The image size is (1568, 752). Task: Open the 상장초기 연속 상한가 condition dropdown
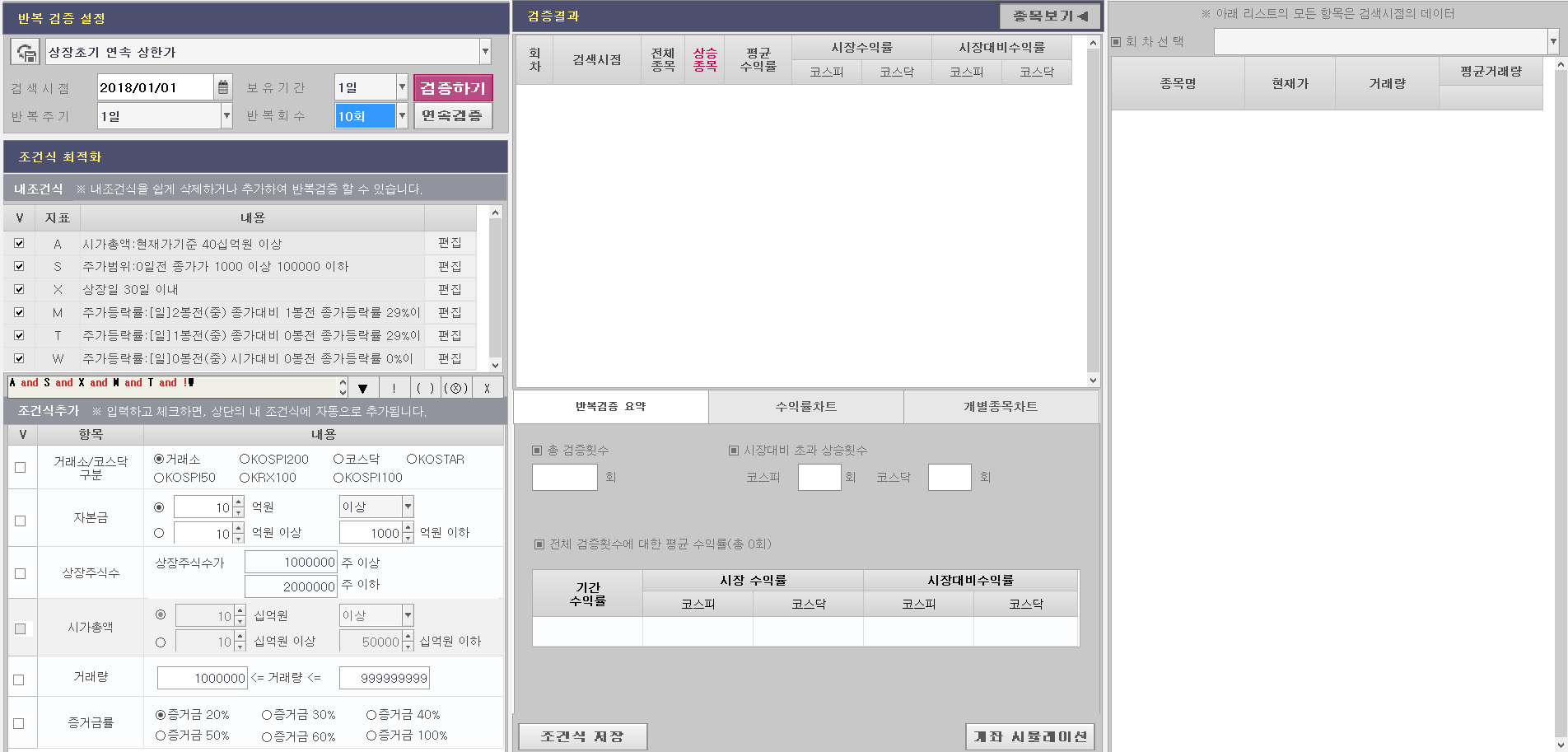pyautogui.click(x=485, y=52)
